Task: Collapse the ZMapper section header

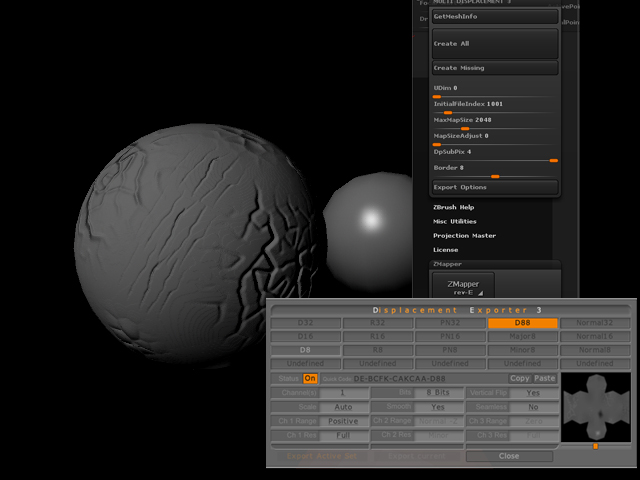Action: click(x=495, y=264)
